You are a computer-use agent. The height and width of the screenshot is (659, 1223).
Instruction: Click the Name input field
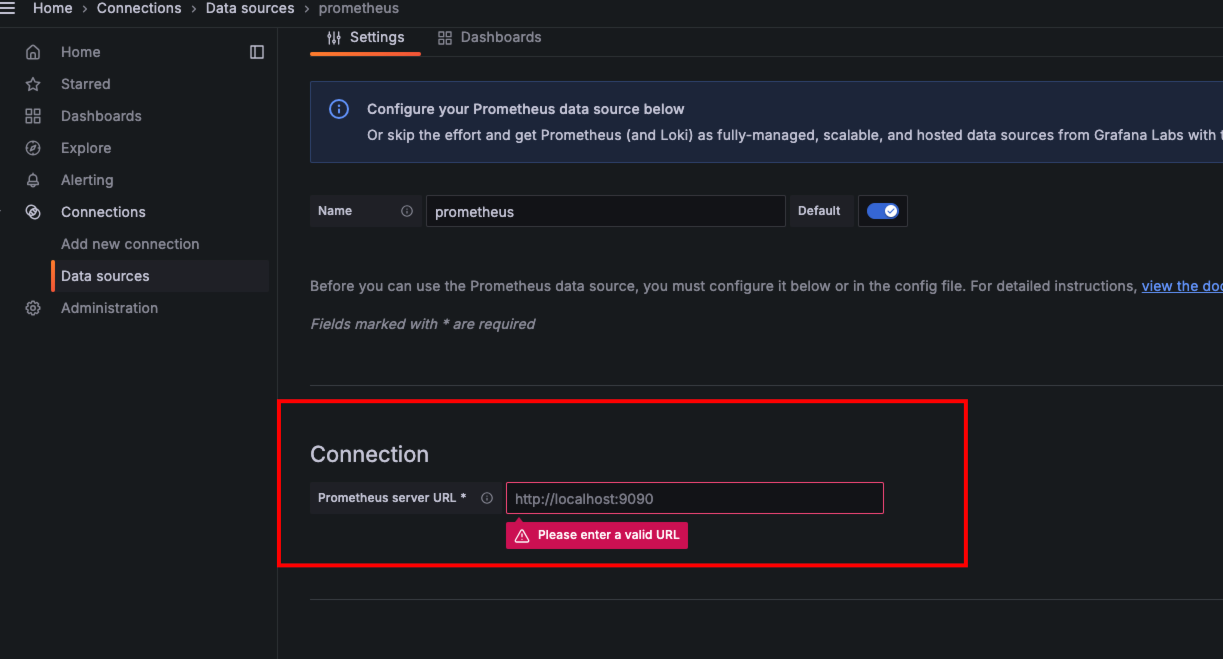point(606,211)
